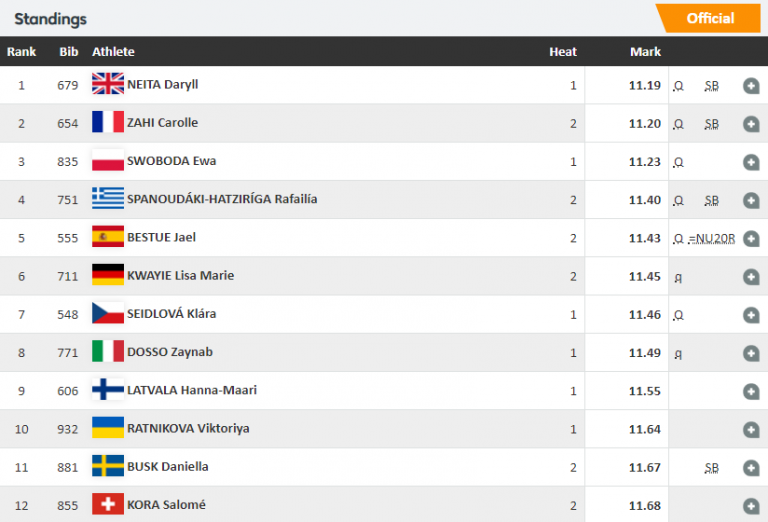Expand the plus icon for ZAHI Carolle
Viewport: 768px width, 522px height.
pos(751,124)
